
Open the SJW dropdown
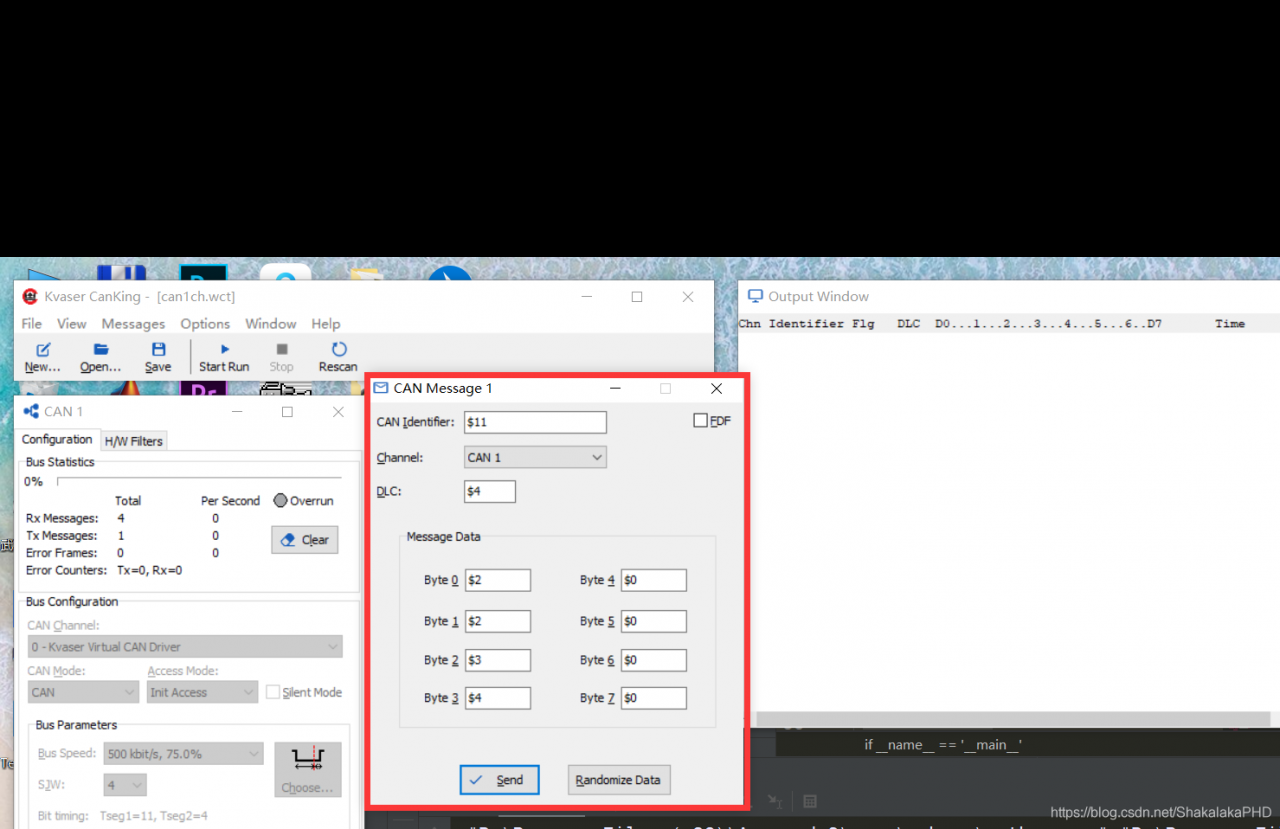tap(125, 785)
